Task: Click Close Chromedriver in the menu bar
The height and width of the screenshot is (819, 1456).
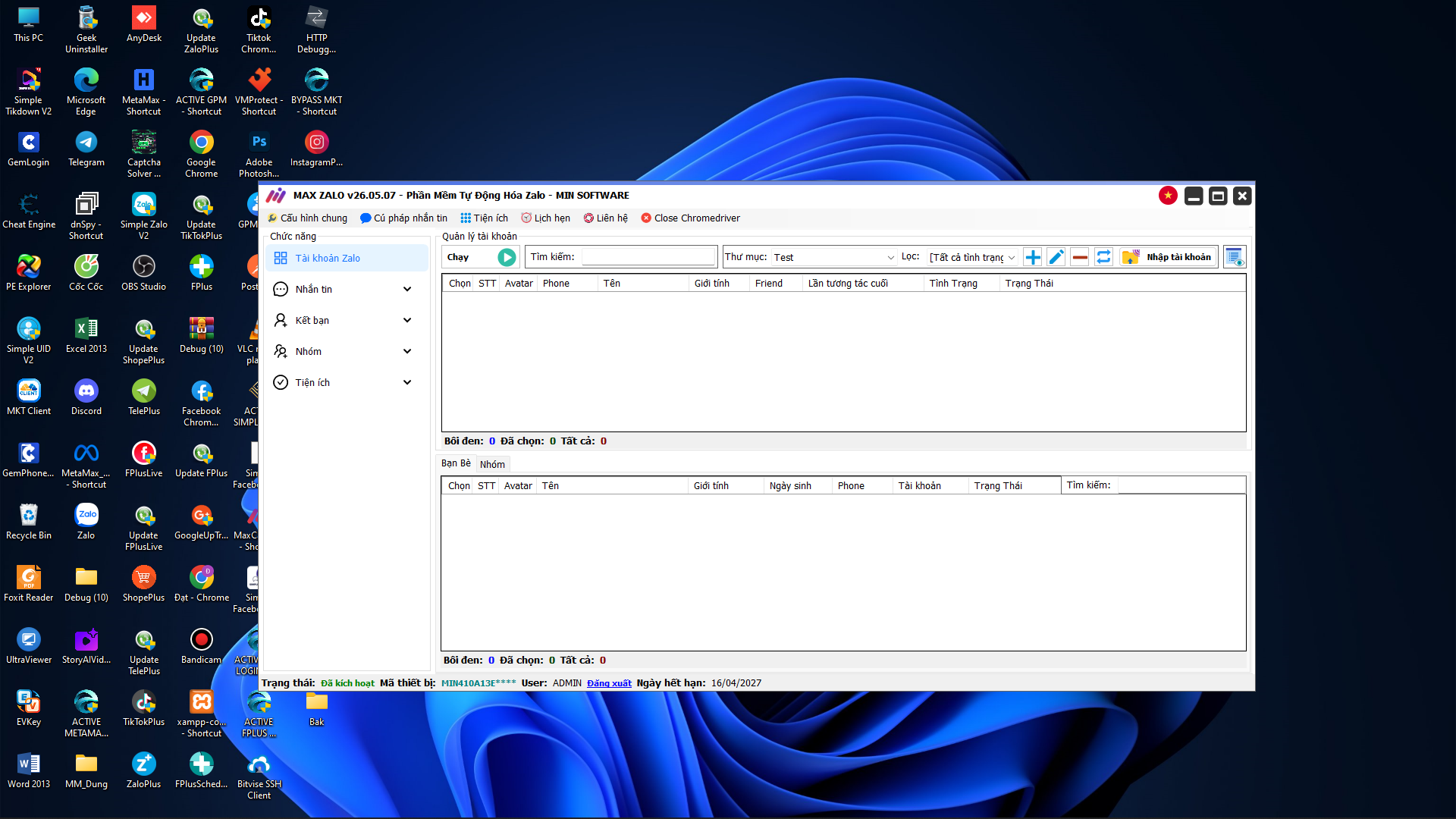Action: click(x=691, y=218)
